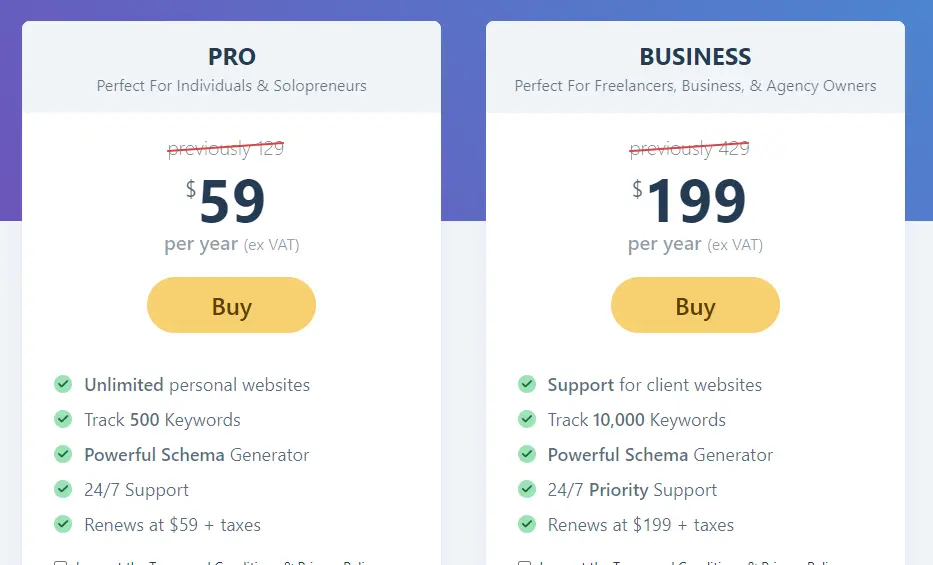
Task: Click checkmark icon beside Unlimited personal websites
Action: 63,384
